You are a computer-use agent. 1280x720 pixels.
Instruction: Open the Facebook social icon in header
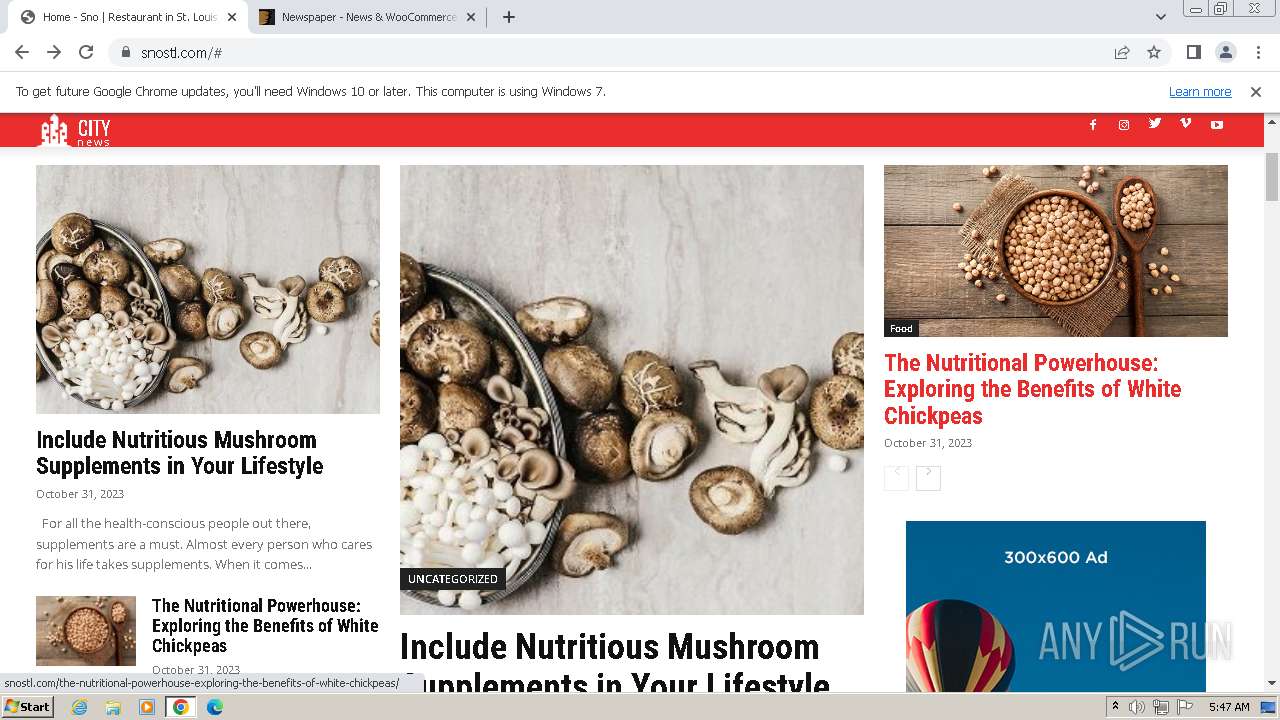point(1093,125)
